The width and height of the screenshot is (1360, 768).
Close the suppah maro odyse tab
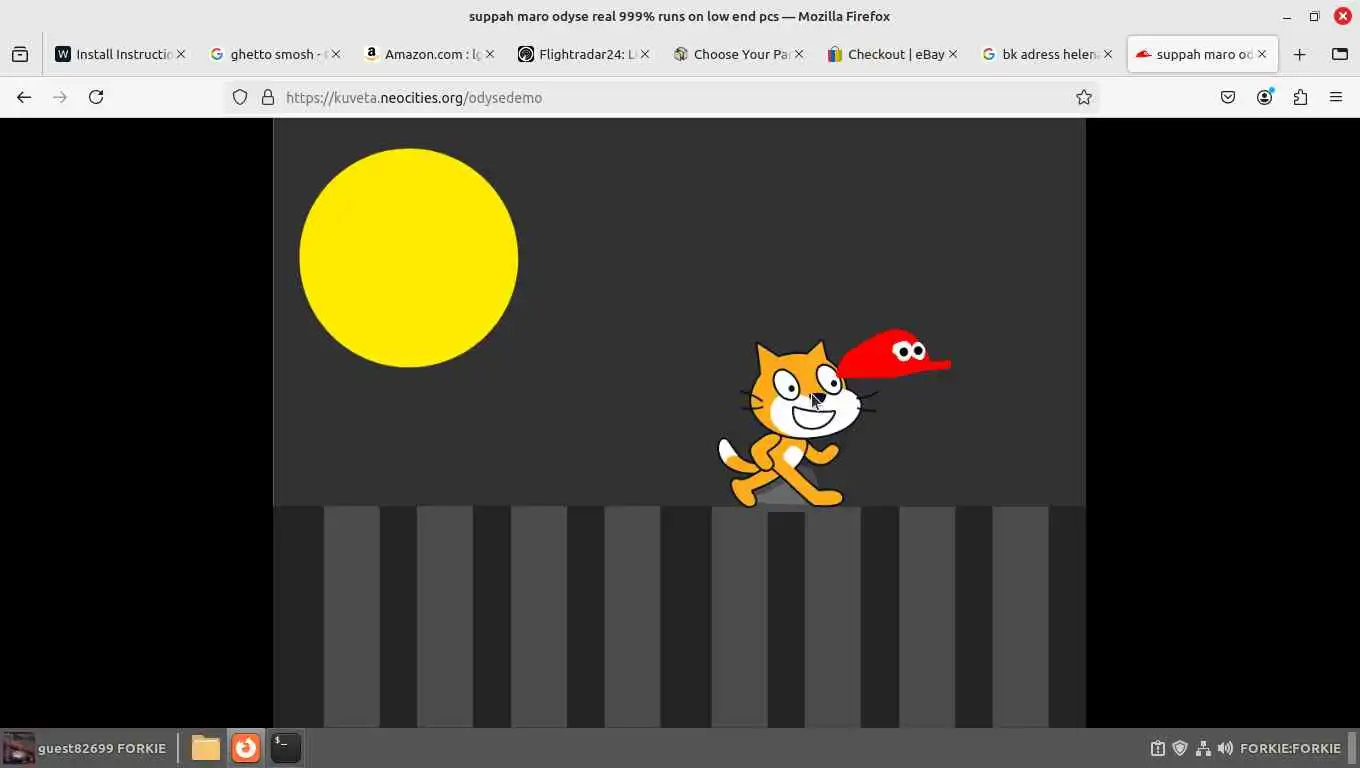click(x=1262, y=54)
